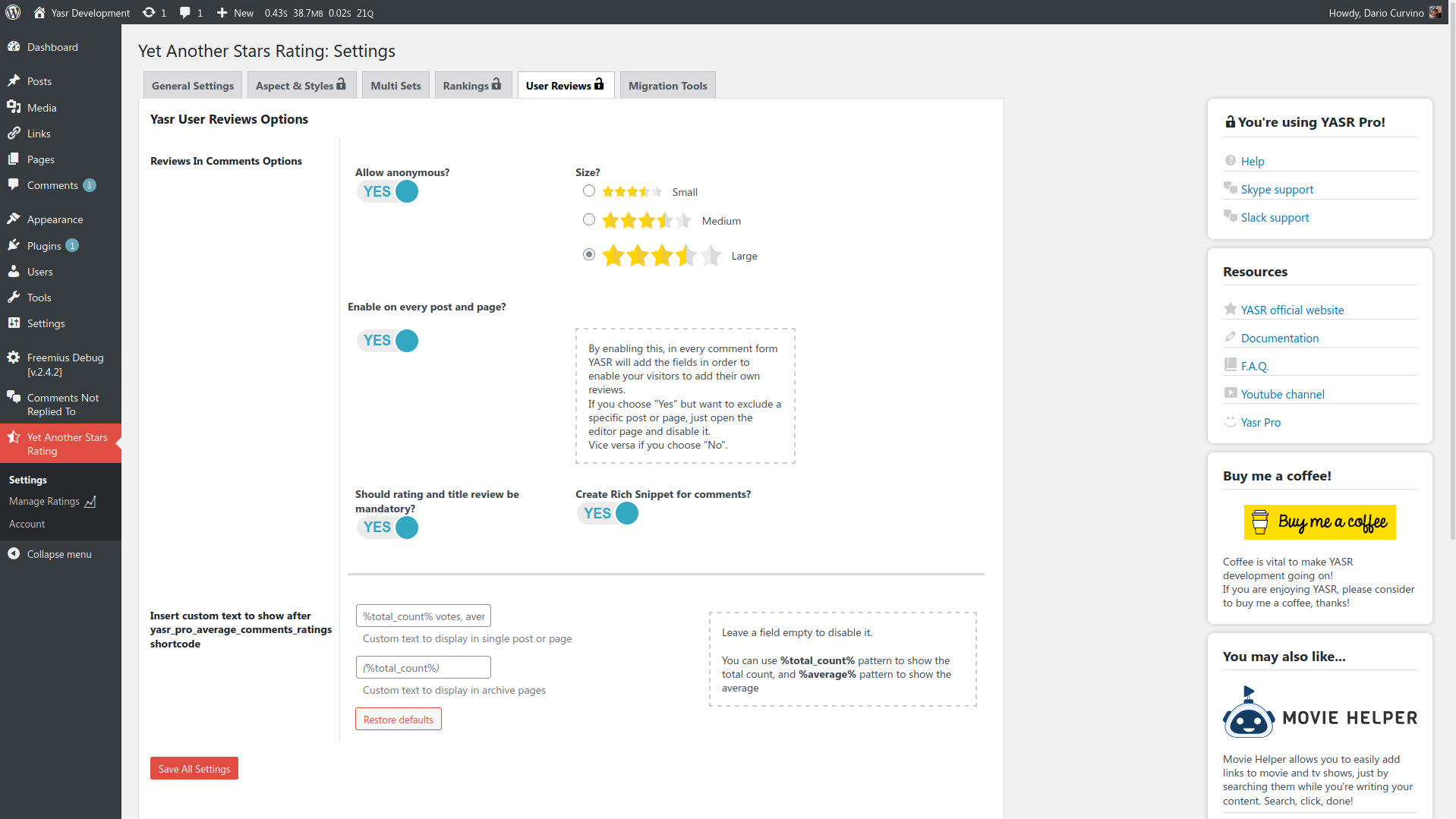Screen dimensions: 1456x819
Task: Click the Tools wrench icon
Action: (14, 297)
